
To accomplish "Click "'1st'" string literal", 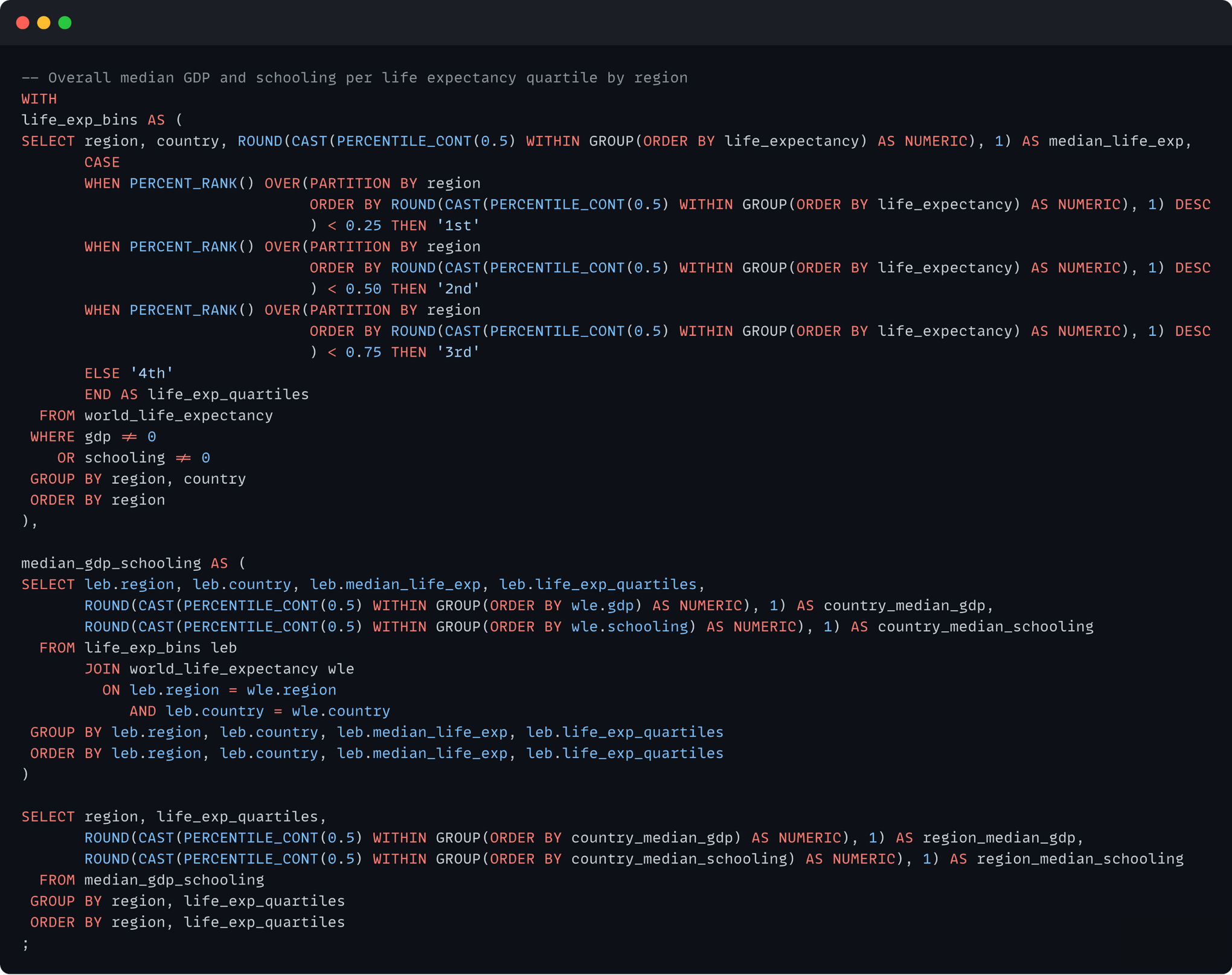I will [458, 226].
